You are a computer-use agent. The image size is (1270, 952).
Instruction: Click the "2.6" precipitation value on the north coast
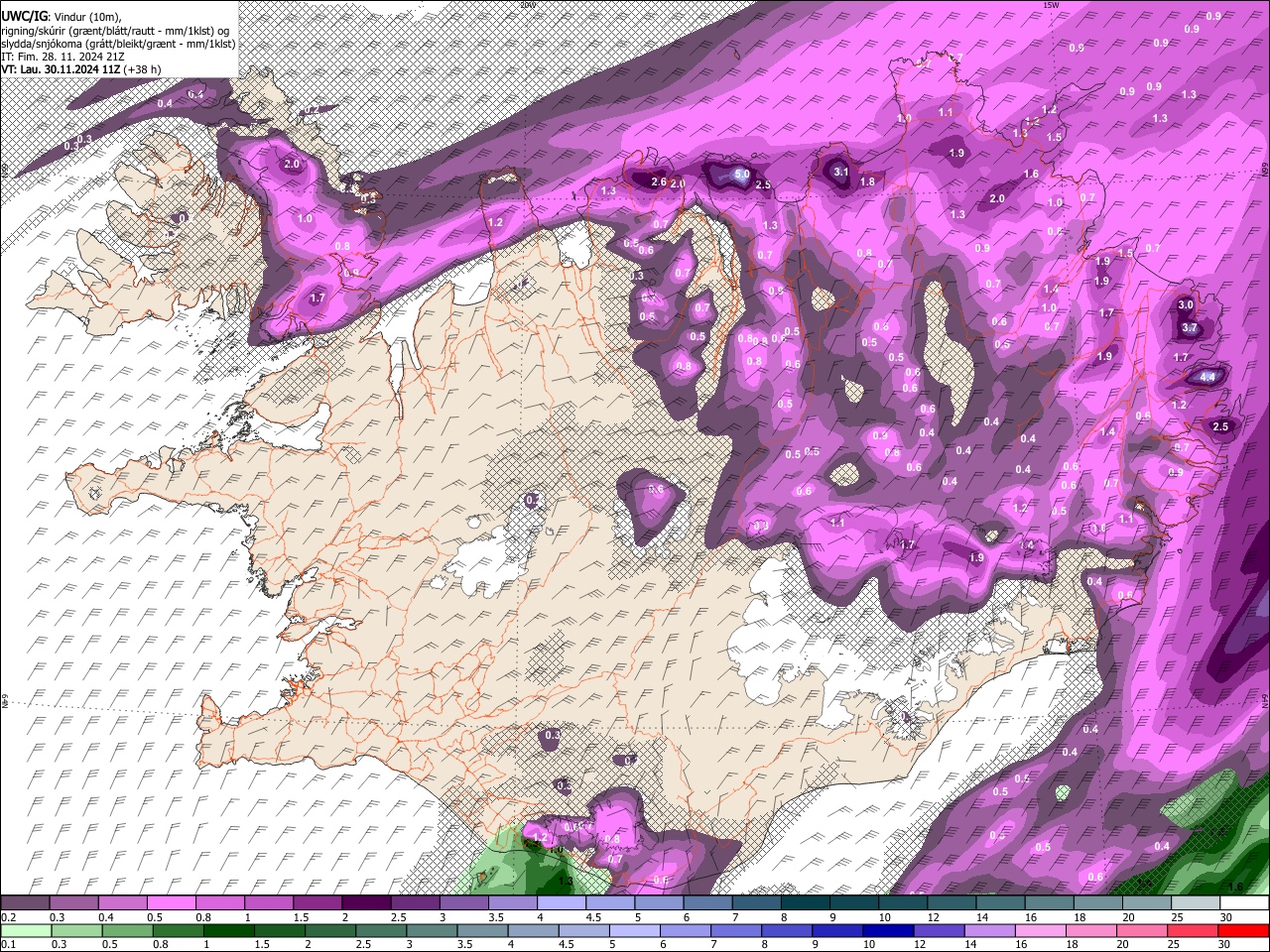[x=659, y=181]
